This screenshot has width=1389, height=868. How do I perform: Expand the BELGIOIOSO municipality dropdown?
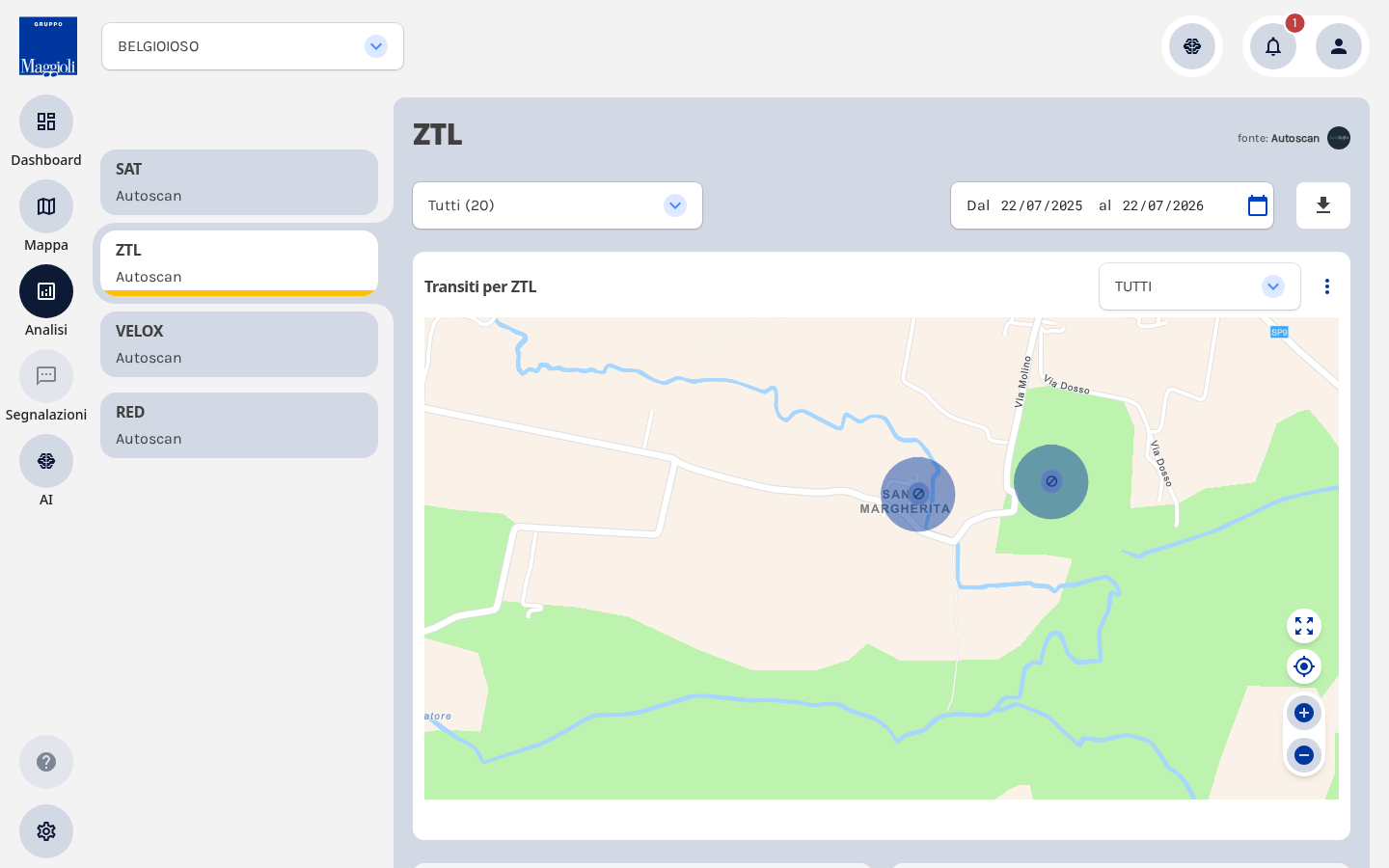(x=253, y=46)
